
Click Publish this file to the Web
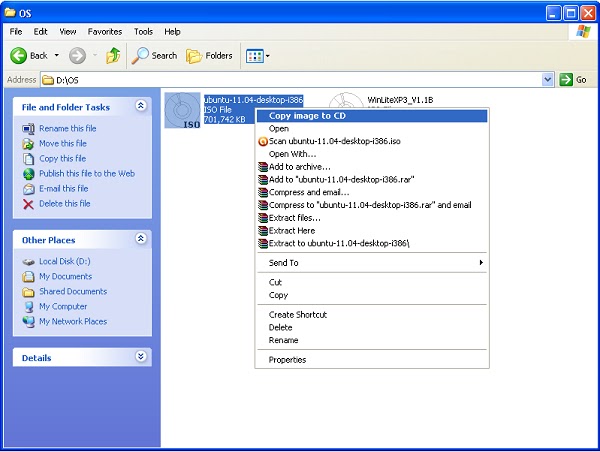pyautogui.click(x=87, y=174)
